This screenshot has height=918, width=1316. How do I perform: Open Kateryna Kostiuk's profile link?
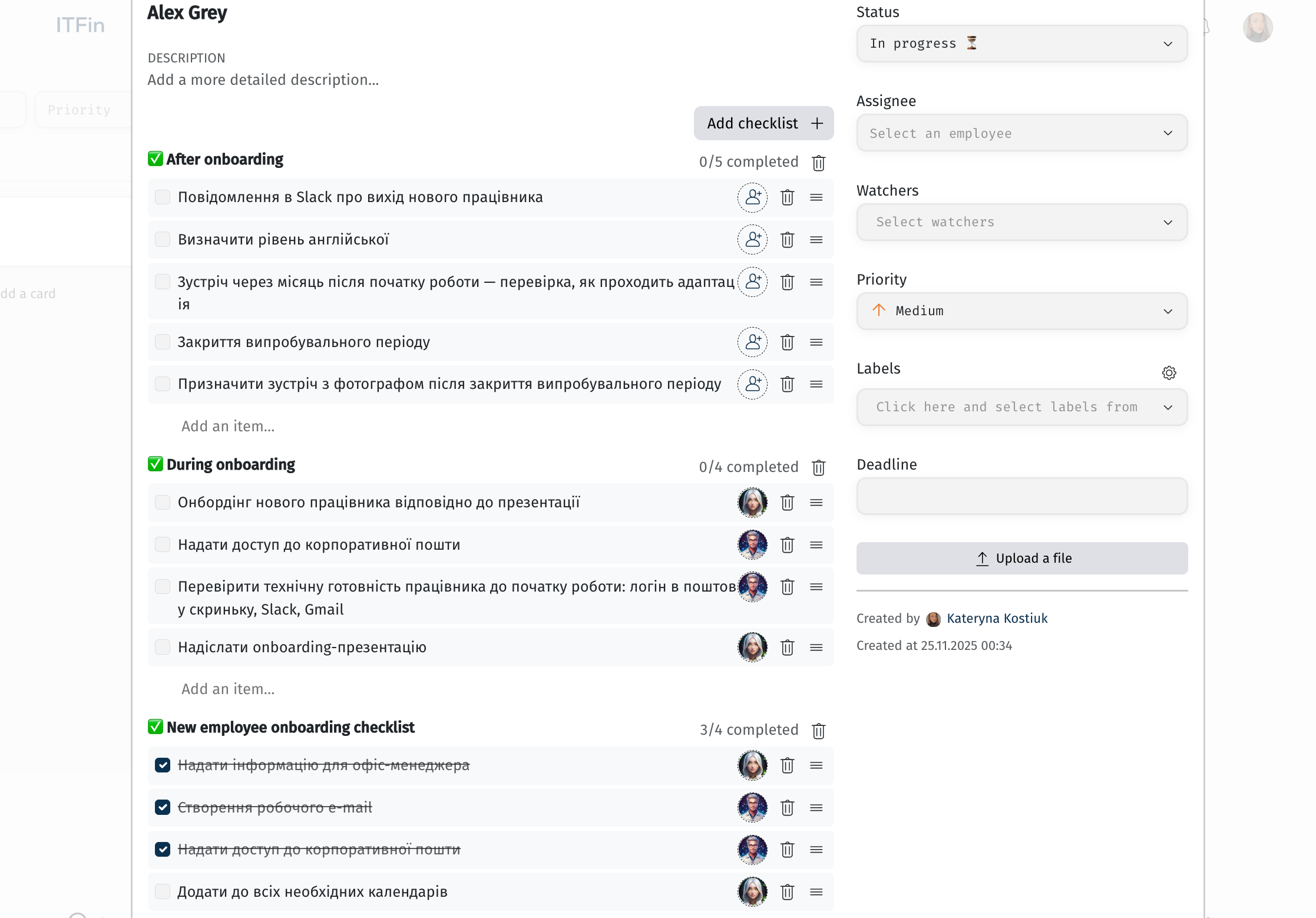pyautogui.click(x=997, y=619)
